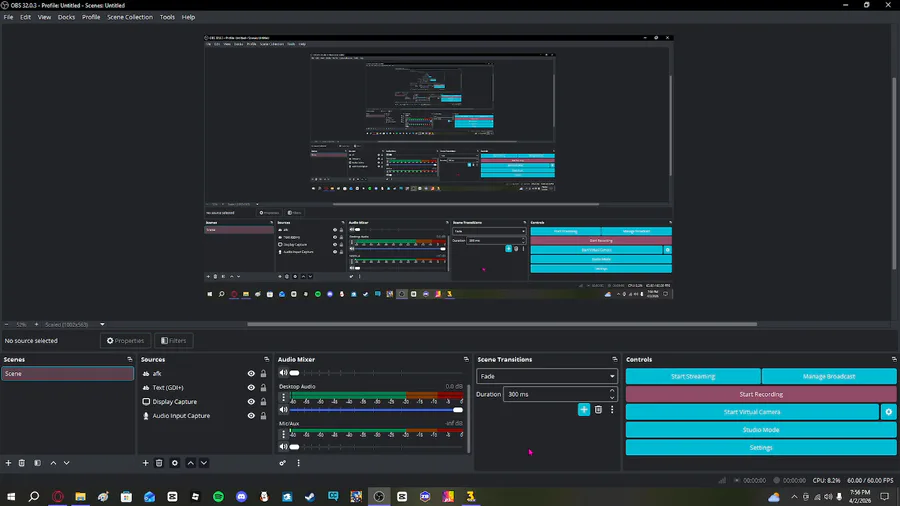The height and width of the screenshot is (506, 900).
Task: Open preview scaling dropdown arrow
Action: [x=102, y=325]
